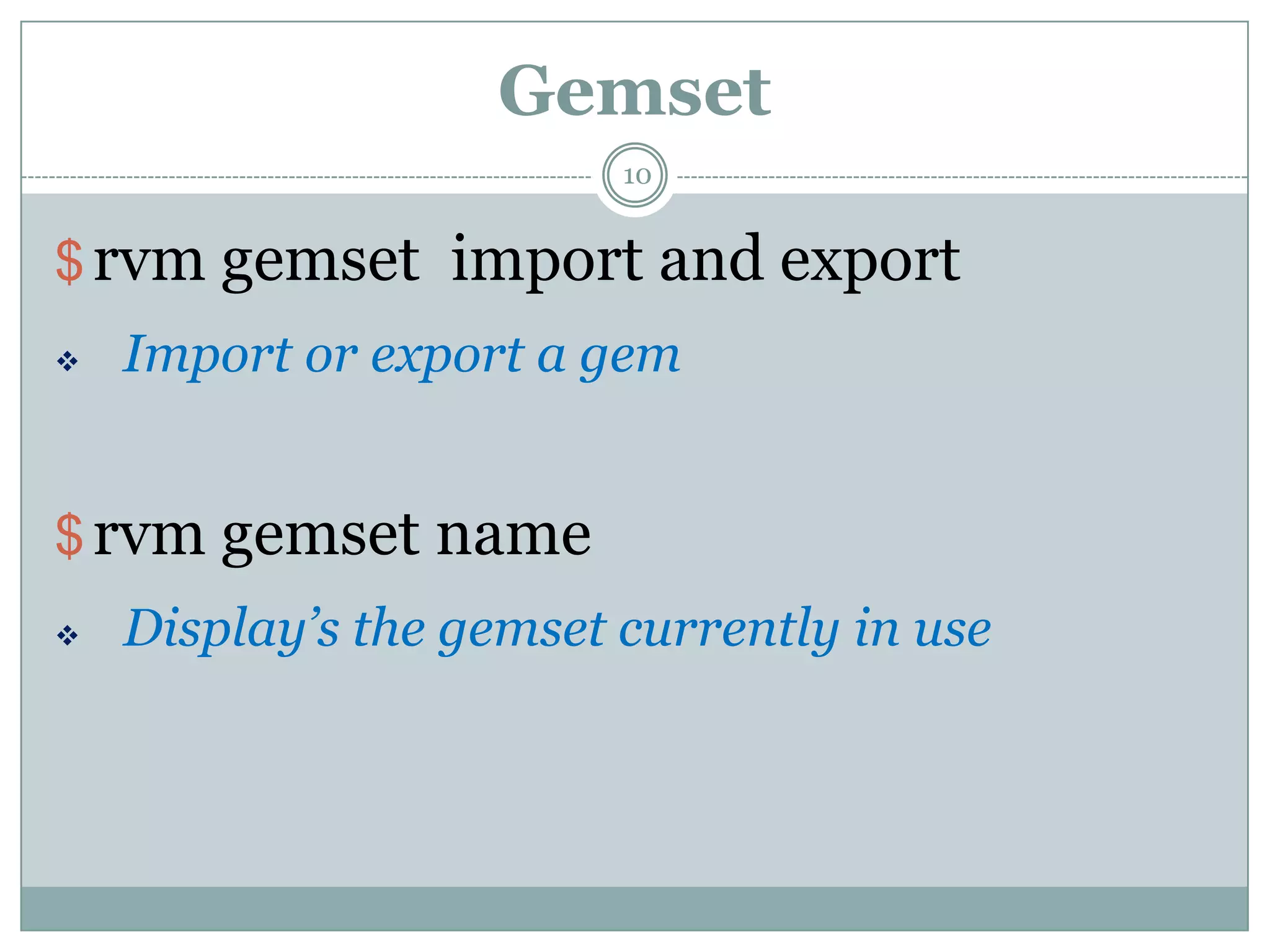The image size is (1270, 952).
Task: Click the empty gray area below text
Action: [x=634, y=775]
